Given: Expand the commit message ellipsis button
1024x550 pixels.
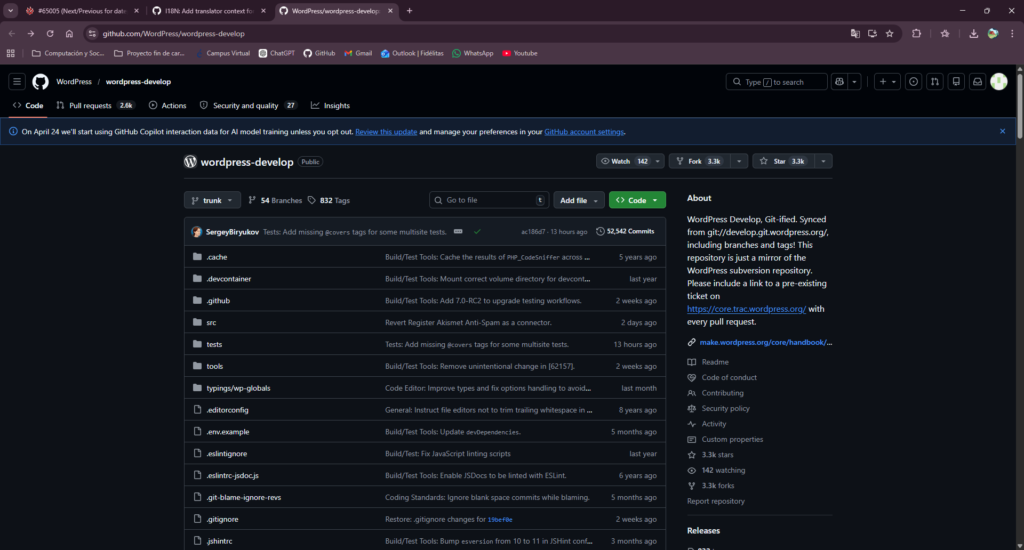Looking at the screenshot, I should click(458, 231).
